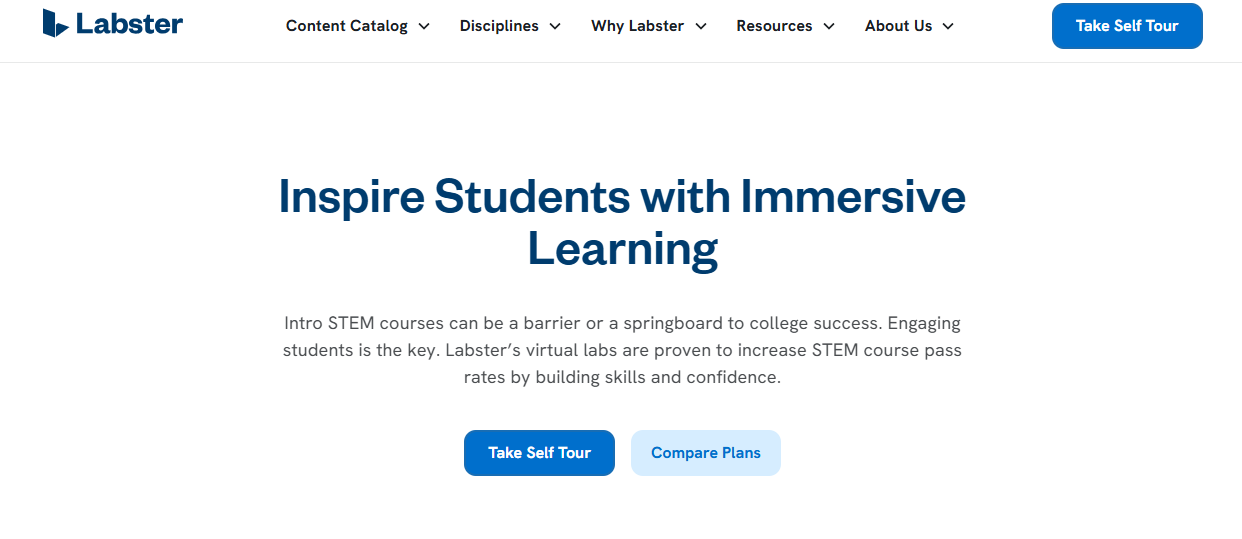Open the About Us menu

click(898, 26)
